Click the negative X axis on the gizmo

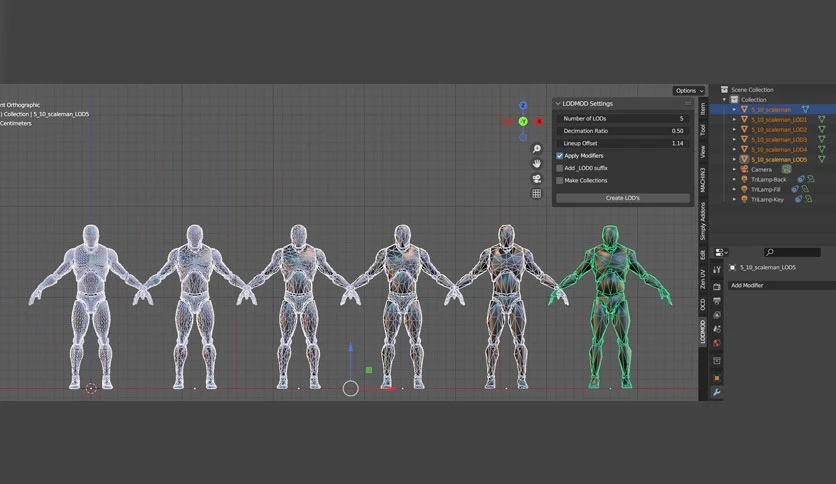507,122
